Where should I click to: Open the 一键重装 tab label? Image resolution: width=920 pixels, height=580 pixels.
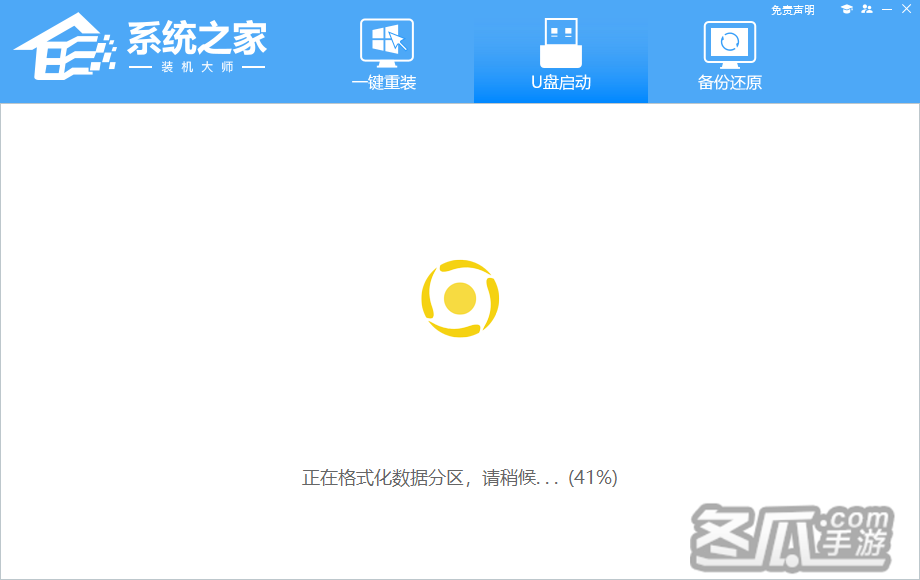click(x=384, y=83)
